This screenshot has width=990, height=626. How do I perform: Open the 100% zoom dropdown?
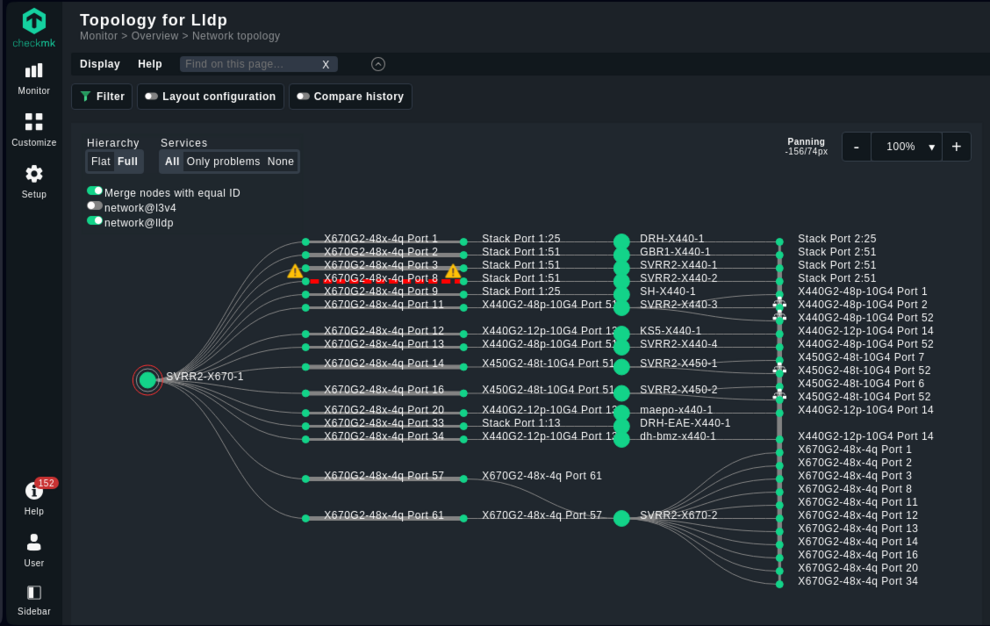click(x=907, y=147)
